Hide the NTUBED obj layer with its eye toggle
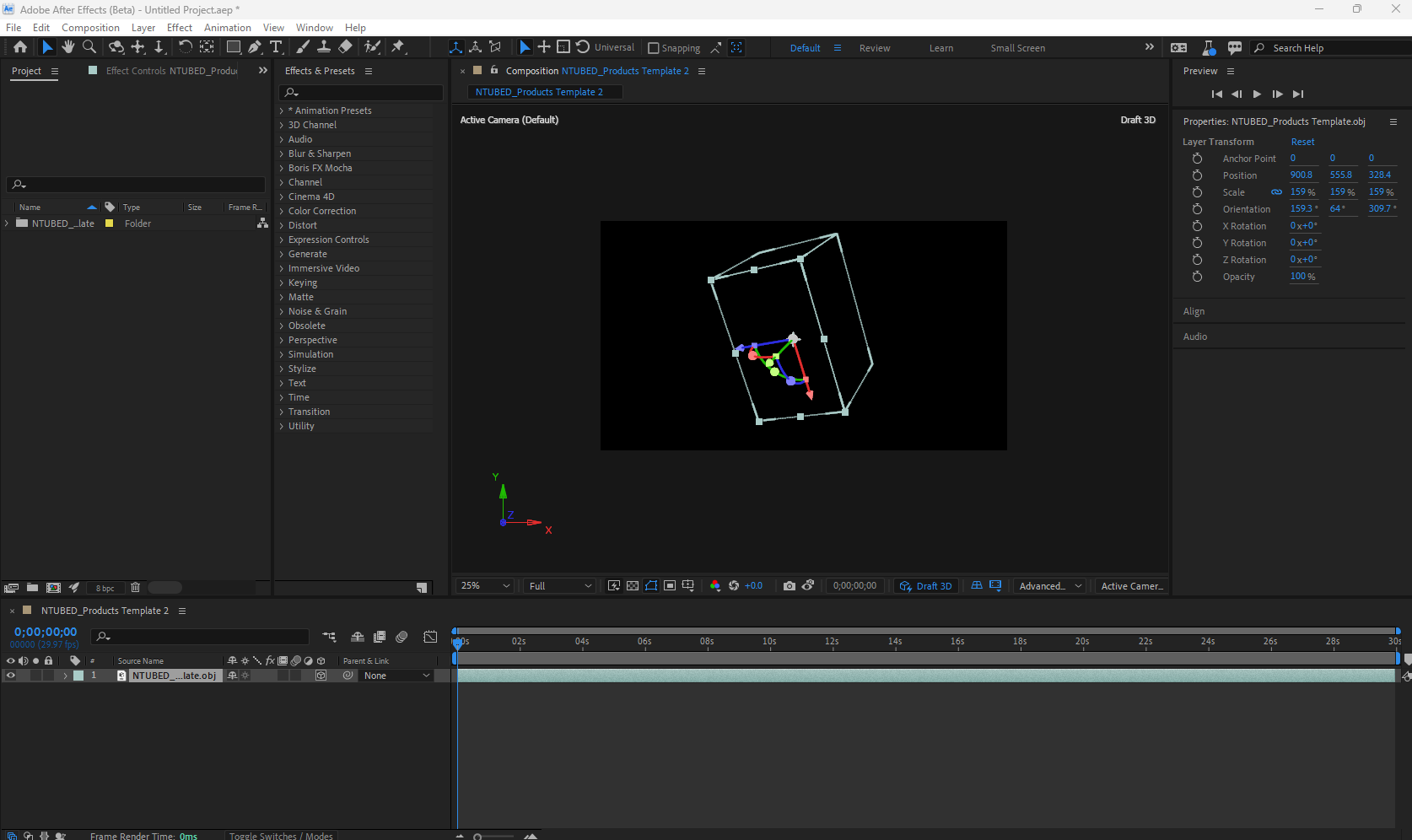The image size is (1412, 840). (x=11, y=676)
